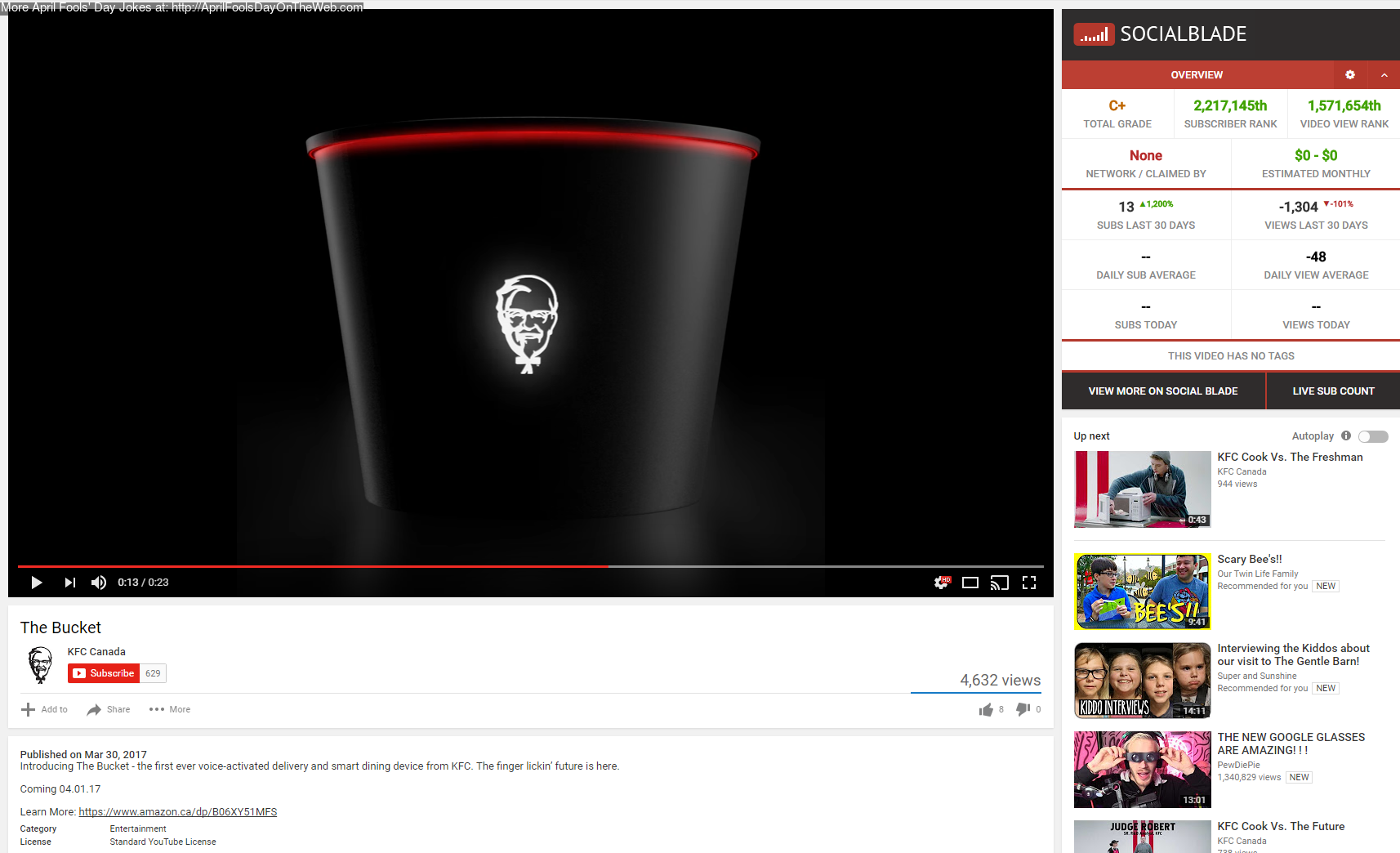Click the '1,571,654th' video view rank
Screen dimensions: 1400x853
(1344, 106)
